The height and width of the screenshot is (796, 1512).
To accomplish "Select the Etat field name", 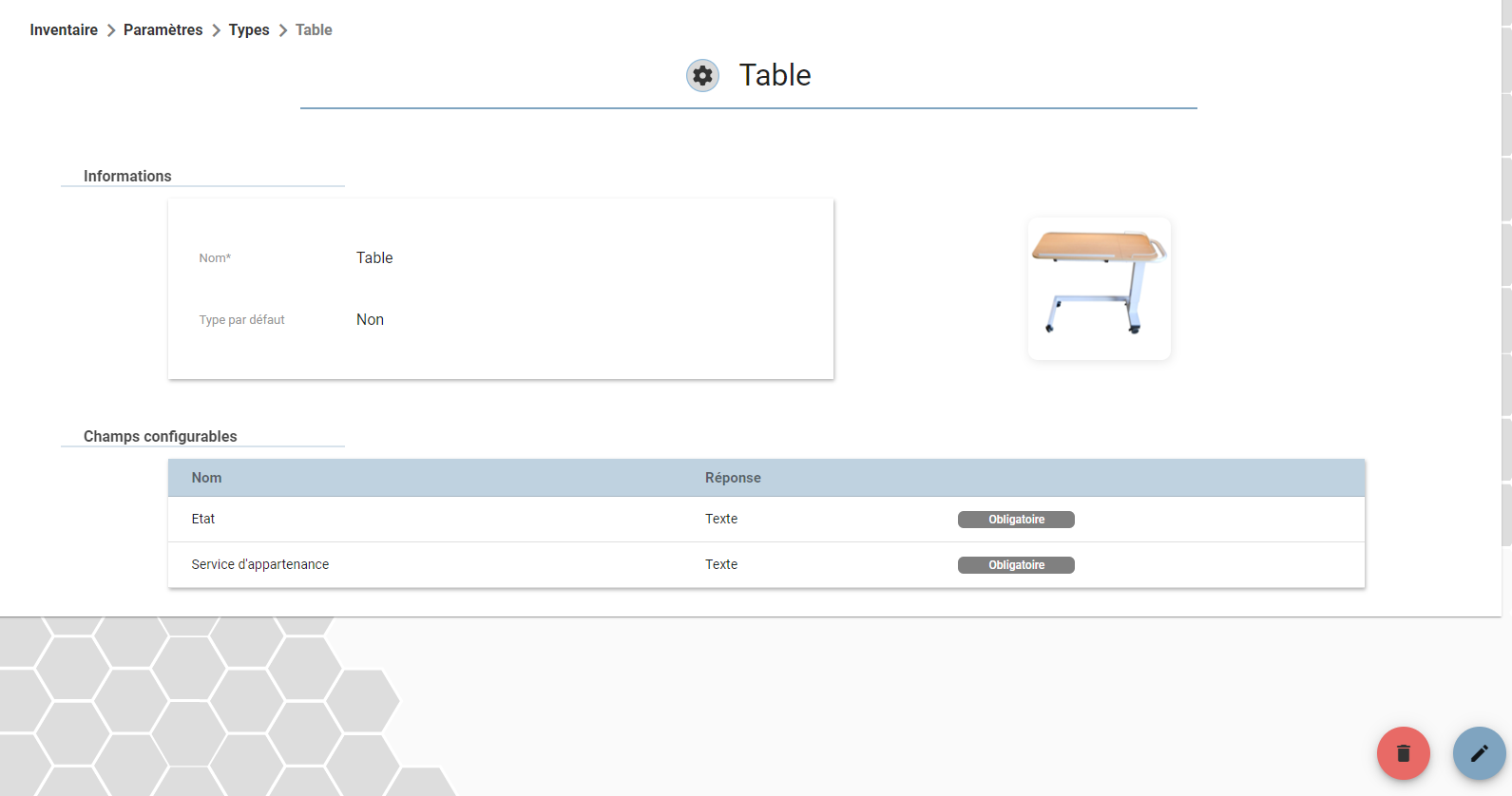I will tap(203, 519).
